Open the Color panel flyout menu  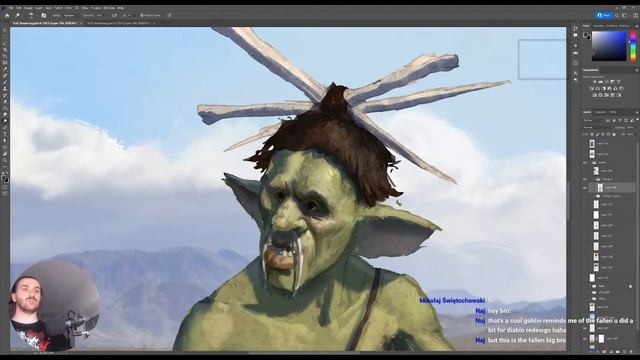(637, 26)
